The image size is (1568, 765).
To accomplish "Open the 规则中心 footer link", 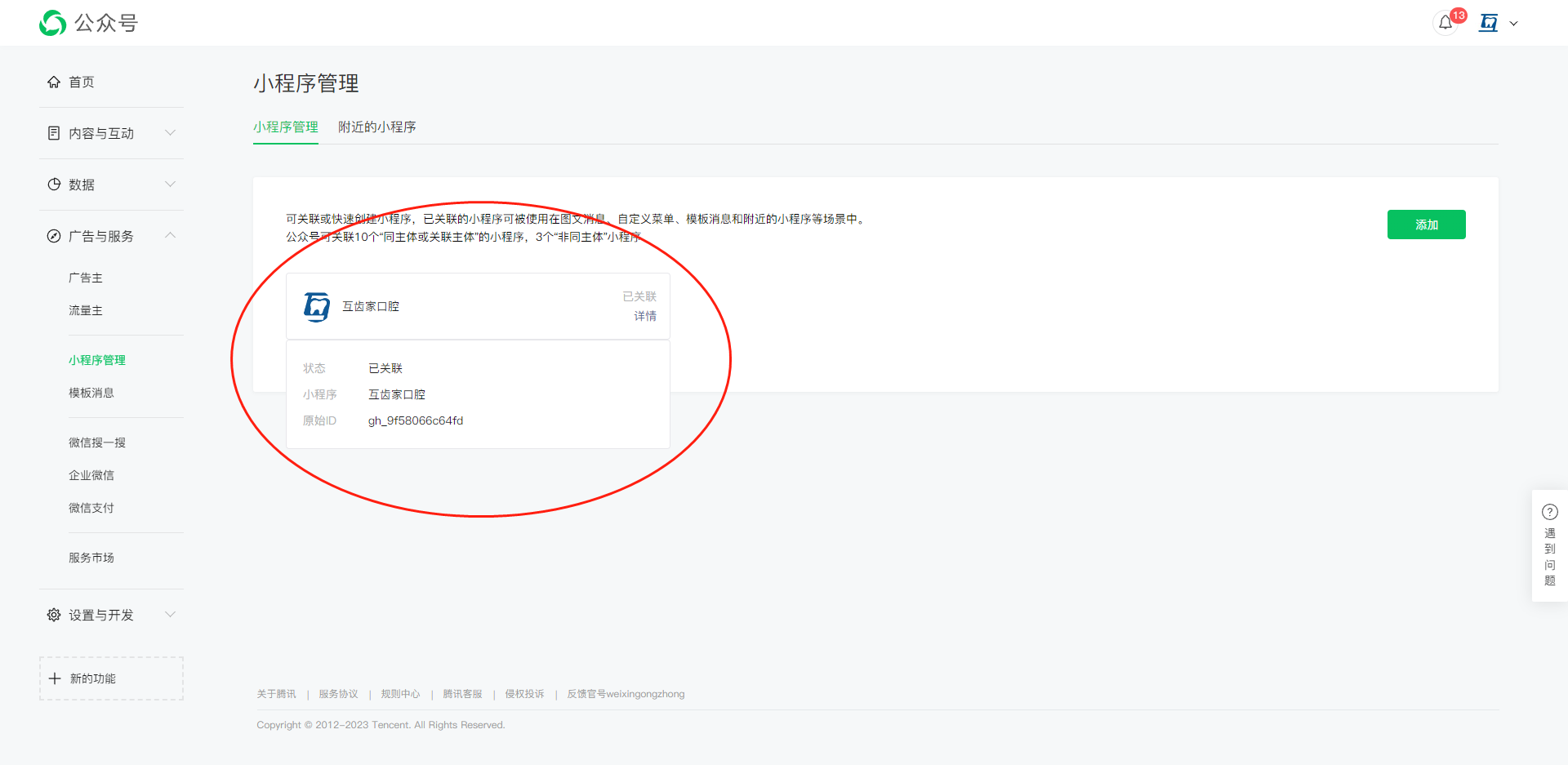I will (401, 694).
